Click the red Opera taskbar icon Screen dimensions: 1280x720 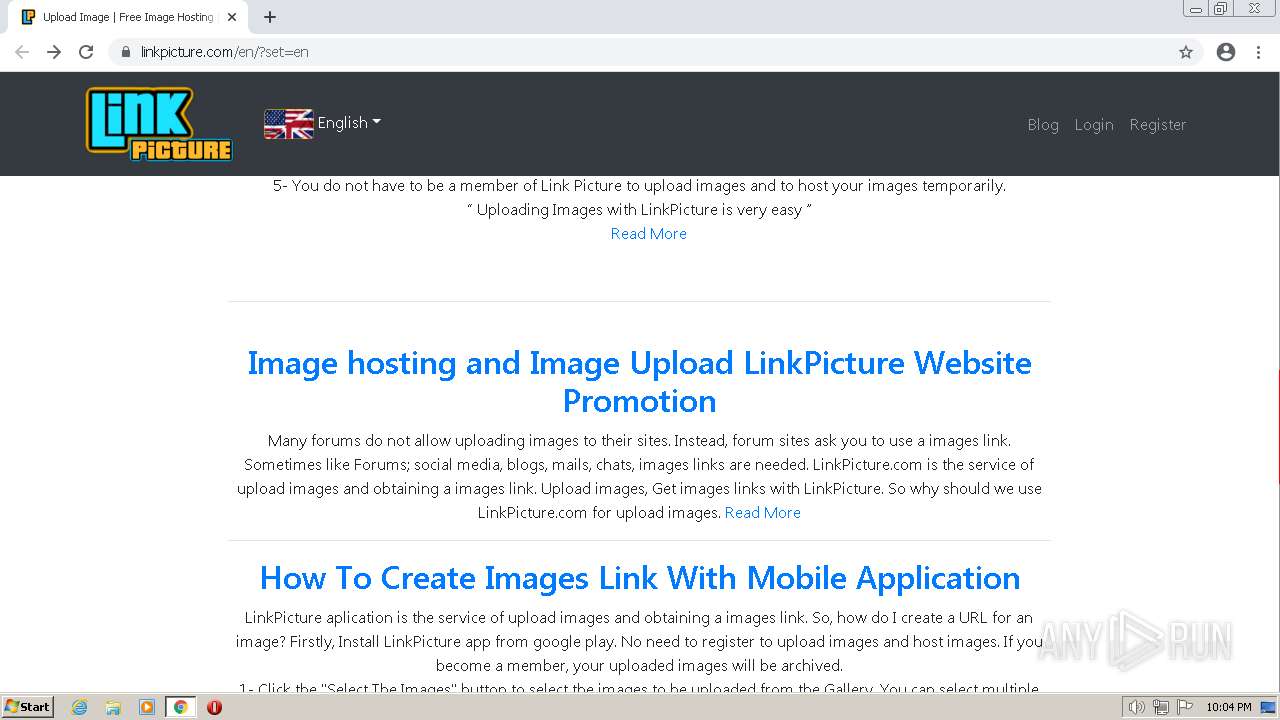click(x=214, y=707)
